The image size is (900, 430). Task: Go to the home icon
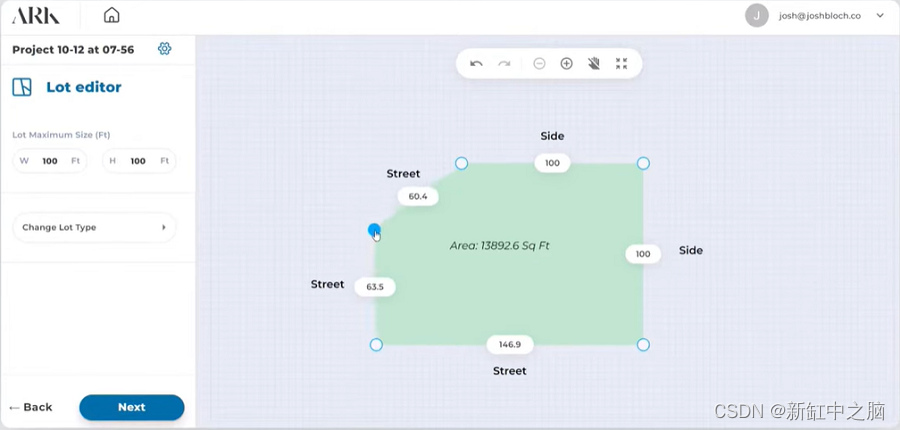[111, 16]
